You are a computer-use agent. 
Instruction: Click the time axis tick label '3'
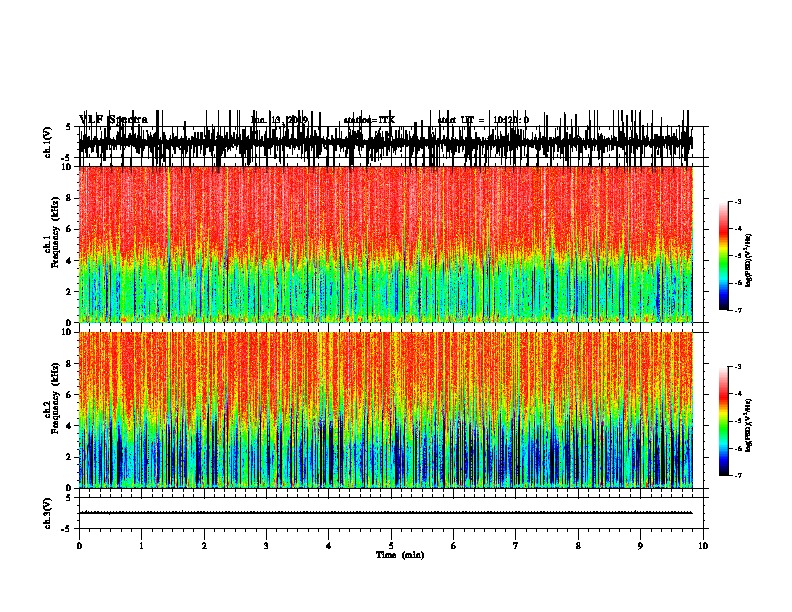266,545
